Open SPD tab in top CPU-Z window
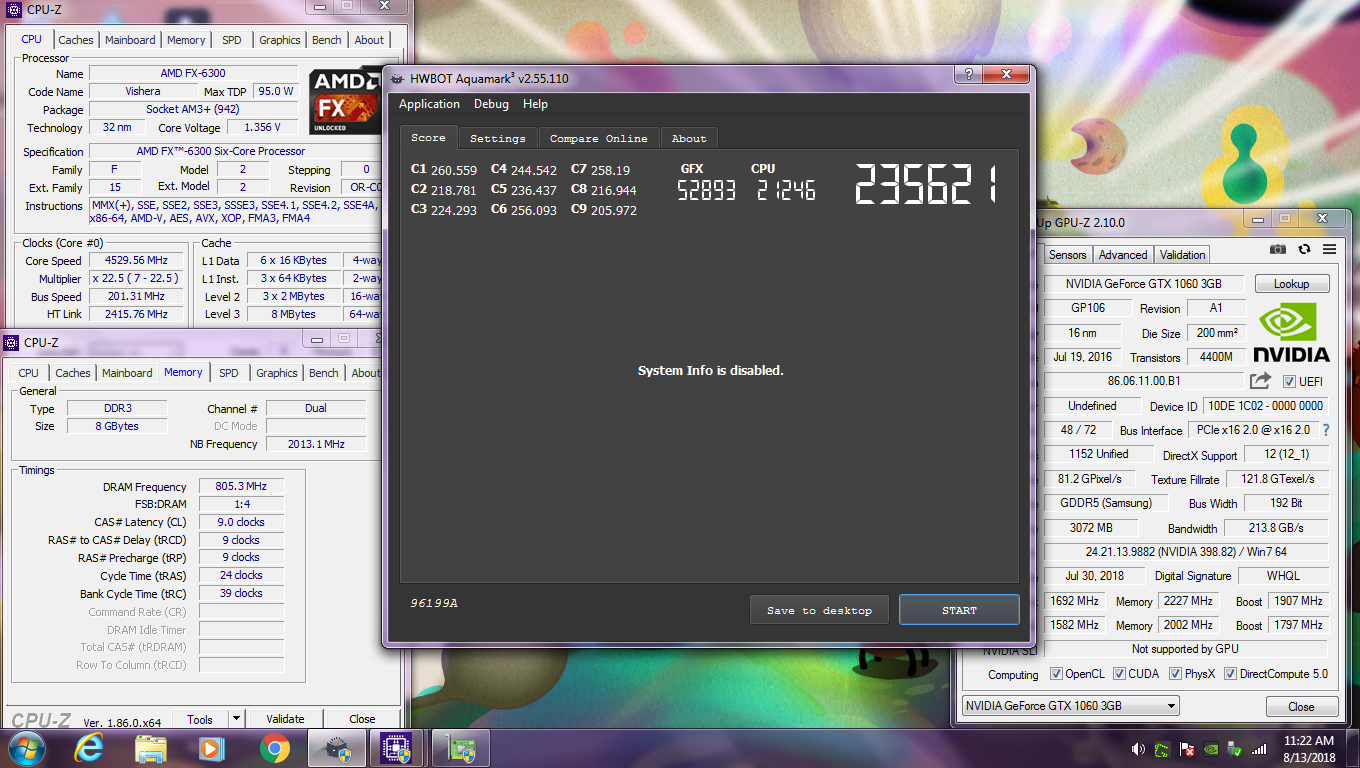 pos(232,40)
